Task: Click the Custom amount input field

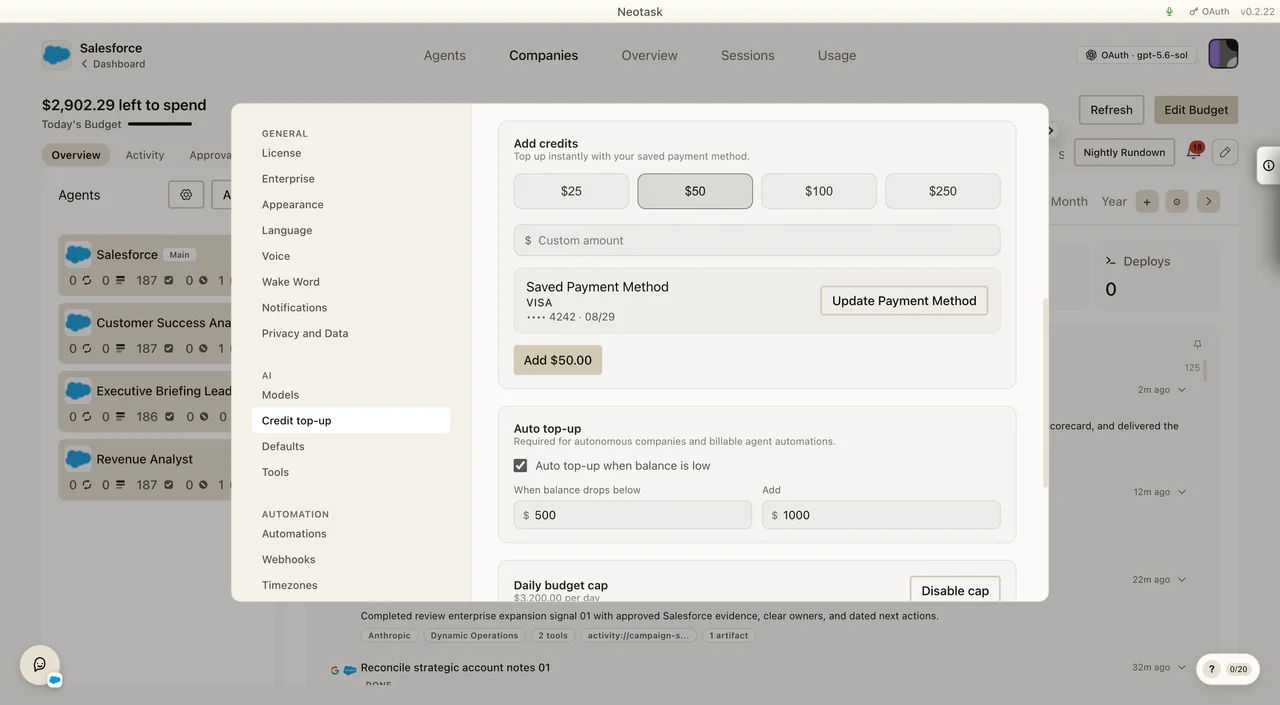Action: (x=757, y=240)
